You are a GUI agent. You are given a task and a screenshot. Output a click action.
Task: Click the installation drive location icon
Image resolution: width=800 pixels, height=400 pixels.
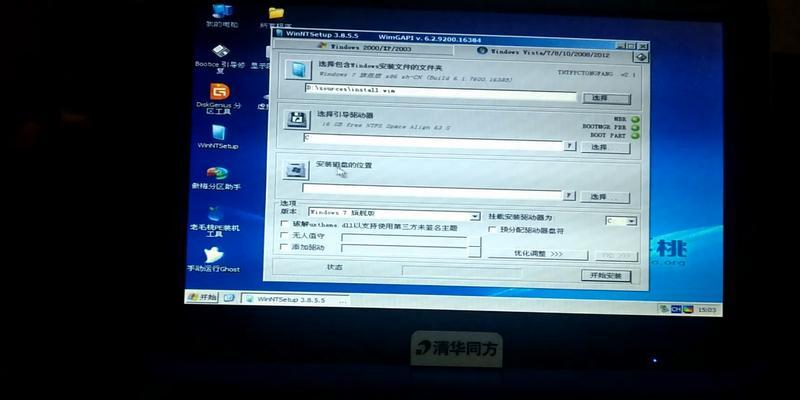(295, 169)
